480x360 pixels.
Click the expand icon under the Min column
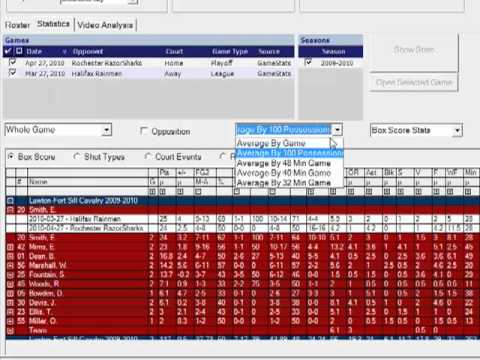click(x=468, y=192)
